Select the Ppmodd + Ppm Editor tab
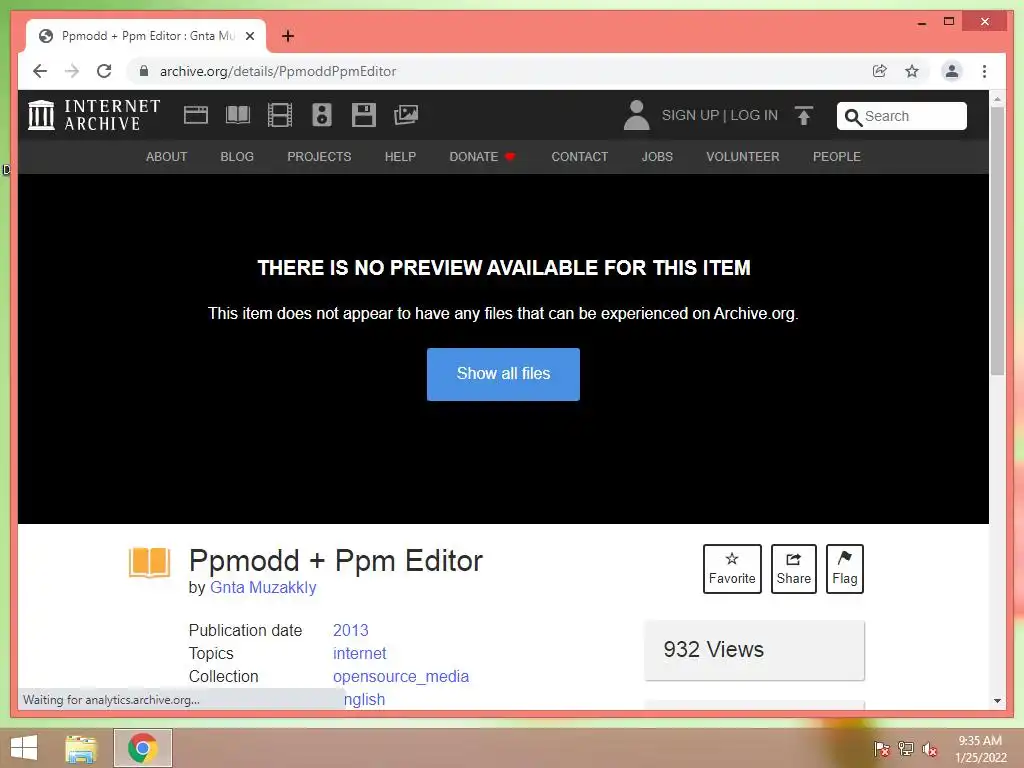1024x768 pixels. coord(146,36)
